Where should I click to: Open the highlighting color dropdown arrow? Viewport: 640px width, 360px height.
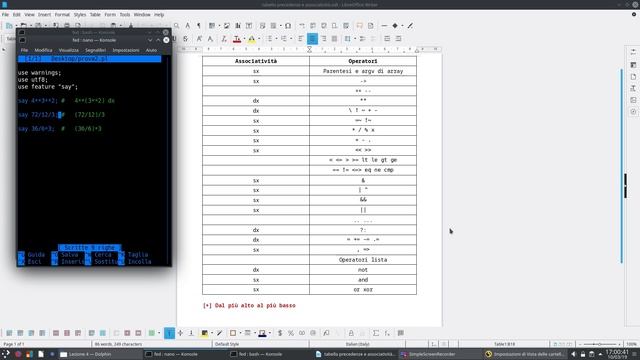point(259,39)
